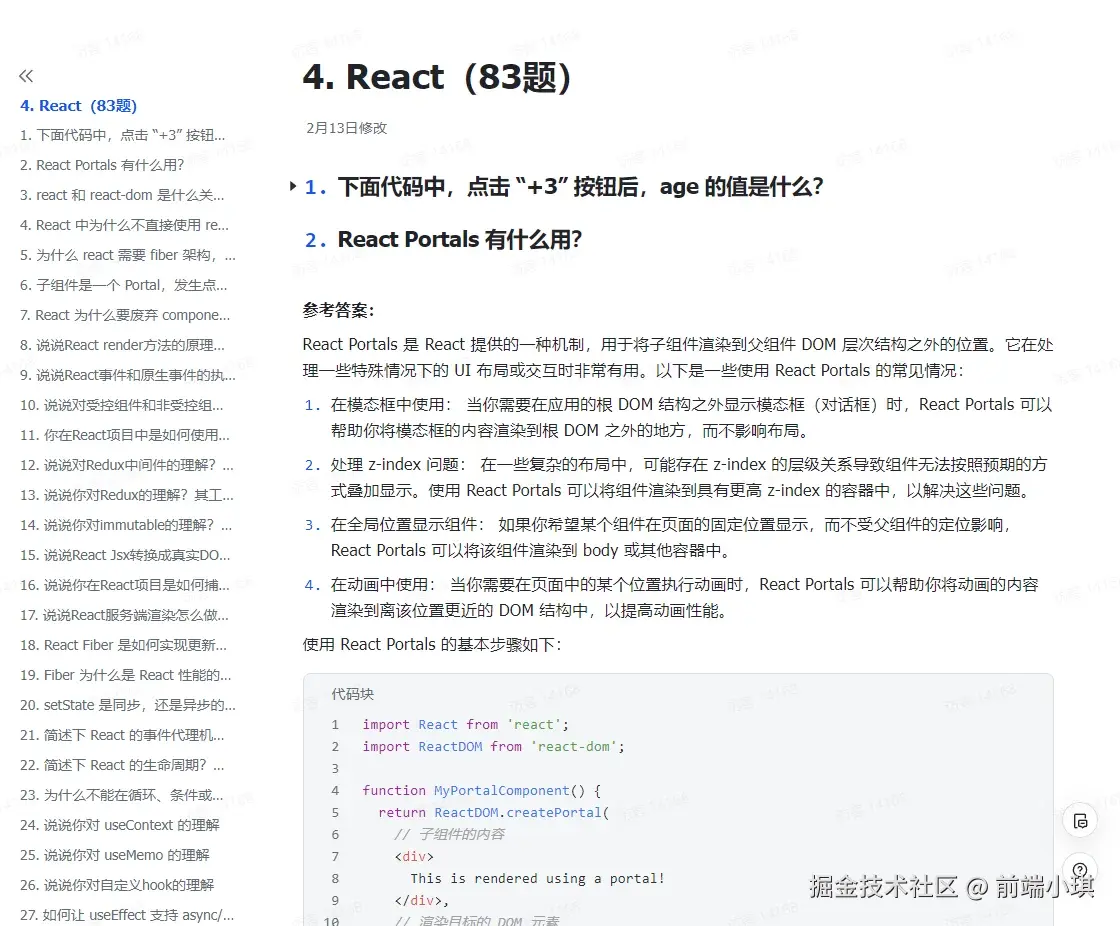Viewport: 1120px width, 926px height.
Task: Open sidebar item 25. 说说你对 useMemo 的理解
Action: coord(114,855)
